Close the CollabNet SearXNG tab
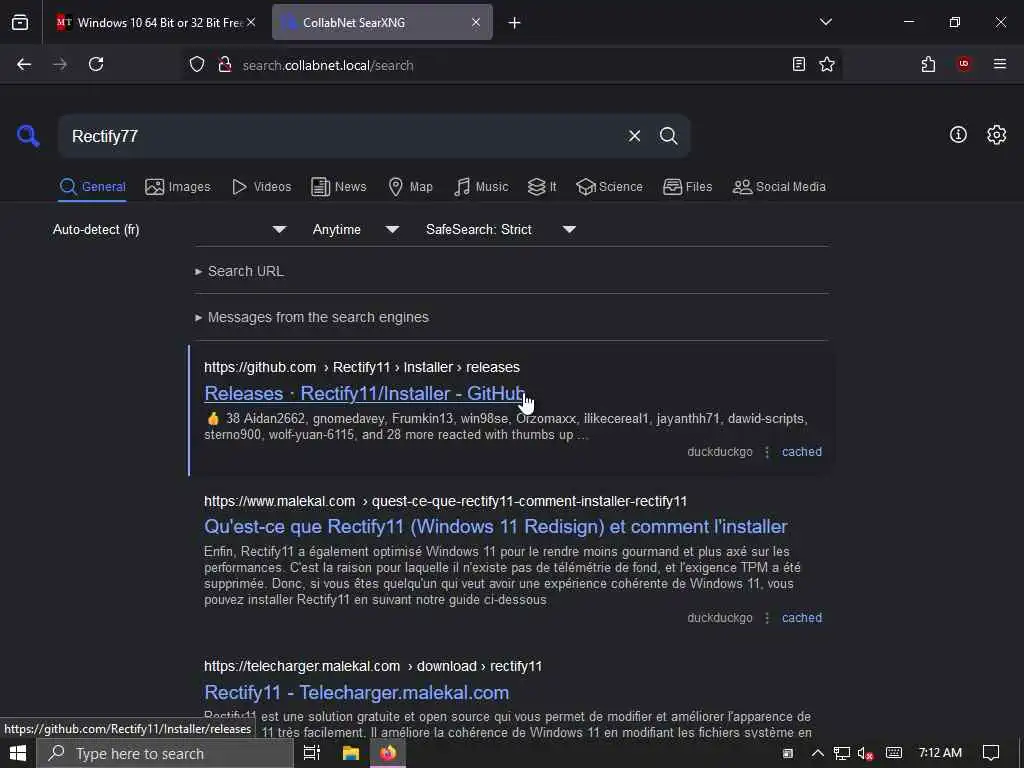1024x768 pixels. (x=476, y=22)
